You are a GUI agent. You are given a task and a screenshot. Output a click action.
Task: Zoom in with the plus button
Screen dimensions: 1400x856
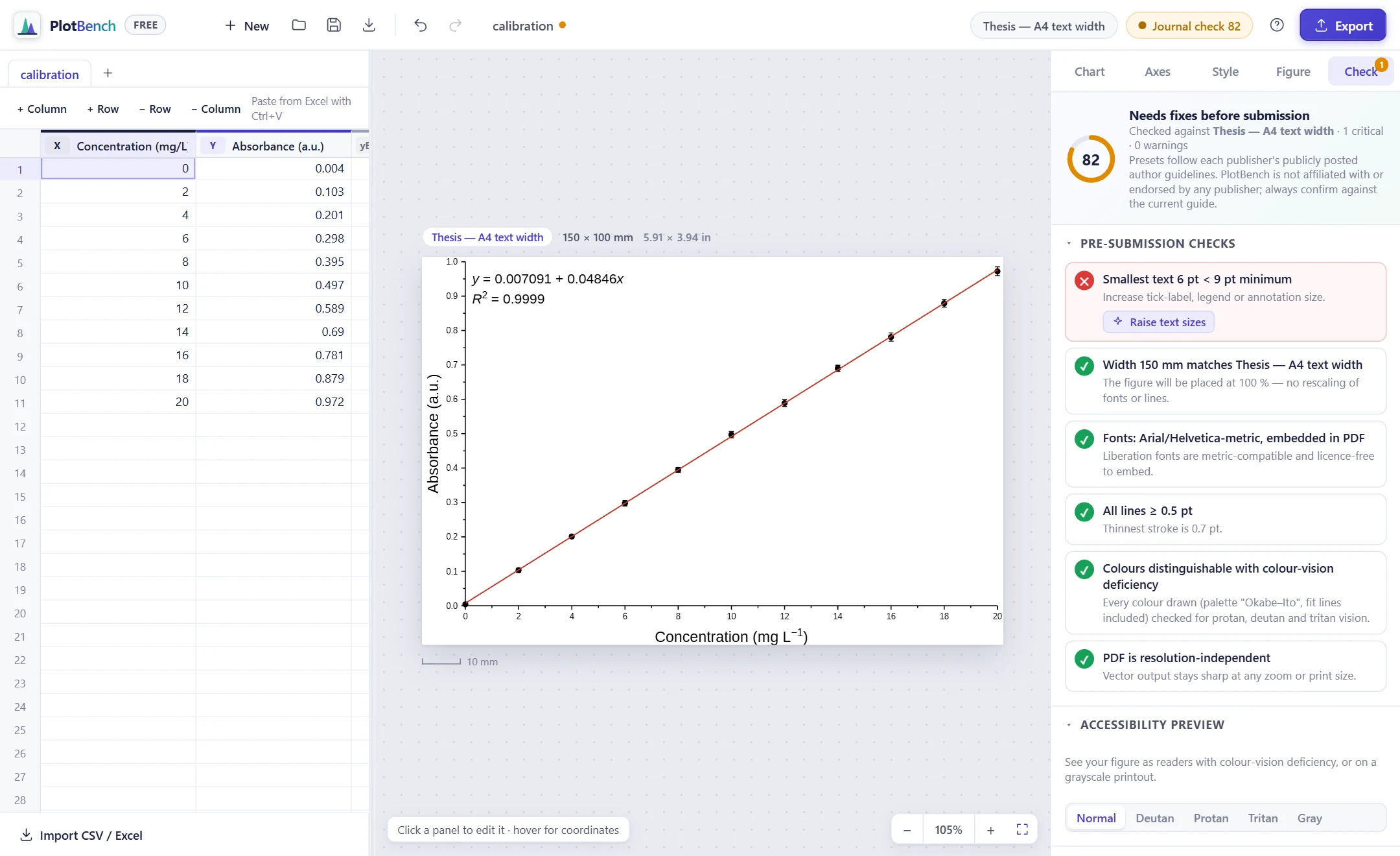click(990, 830)
